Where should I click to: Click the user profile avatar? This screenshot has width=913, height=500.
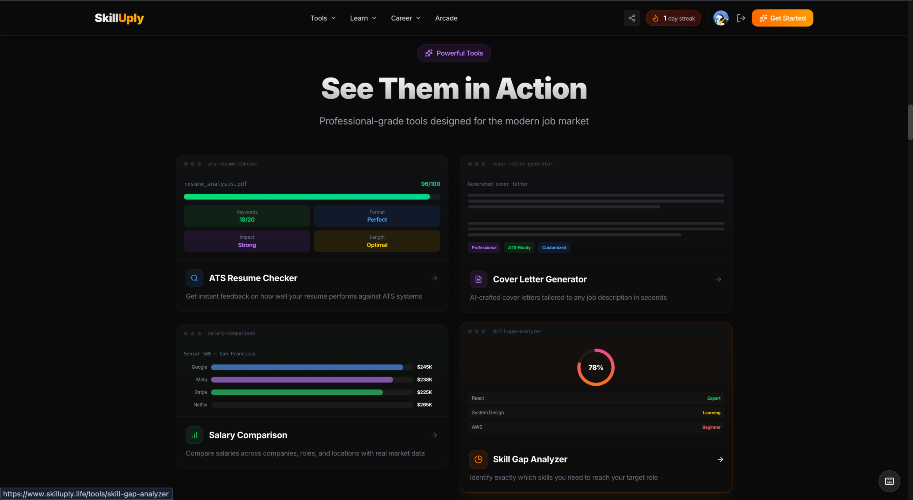tap(721, 18)
